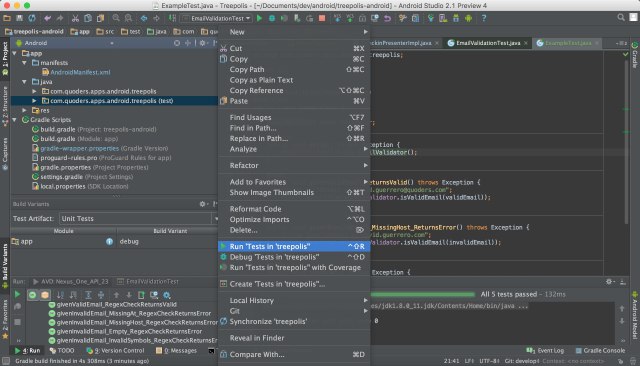The width and height of the screenshot is (640, 366).
Task: Click test runner settings gear icon
Action: tap(167, 295)
